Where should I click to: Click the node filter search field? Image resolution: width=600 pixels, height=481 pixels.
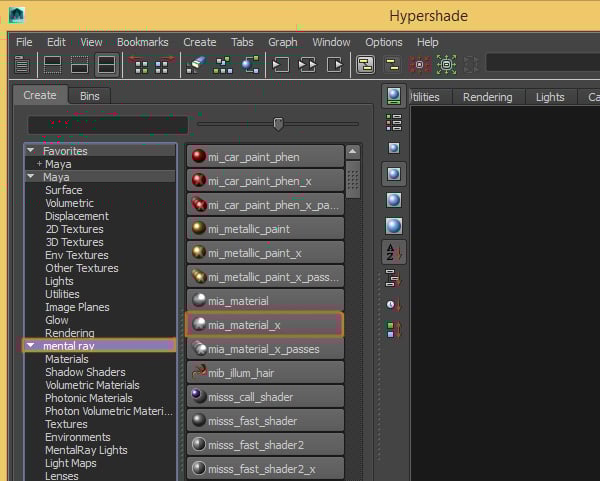click(108, 124)
